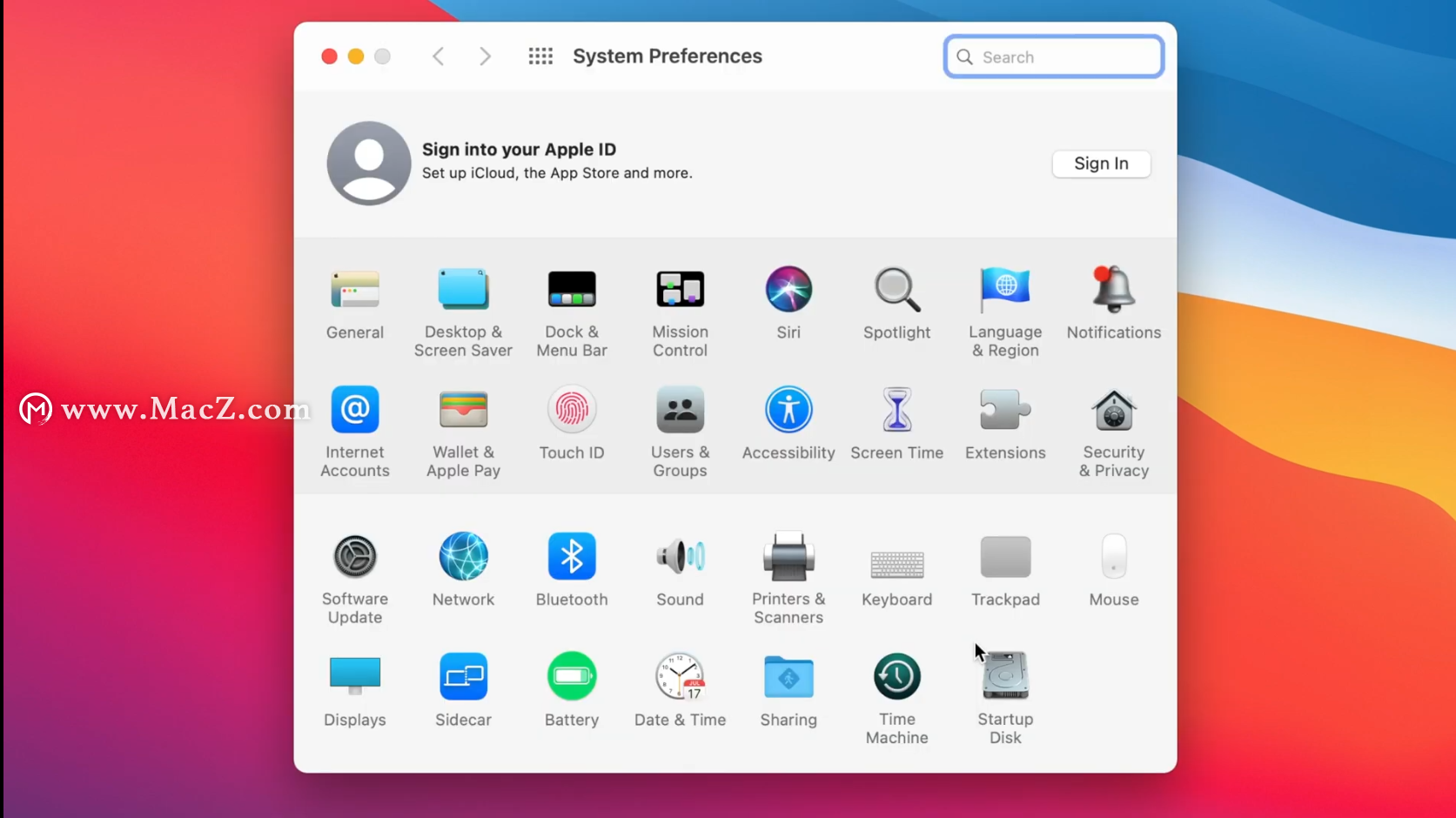Open Accessibility preferences
Image resolution: width=1456 pixels, height=818 pixels.
point(788,410)
